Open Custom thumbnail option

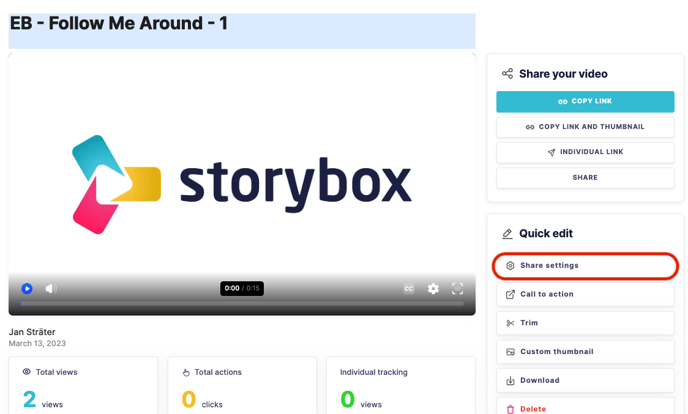[585, 352]
